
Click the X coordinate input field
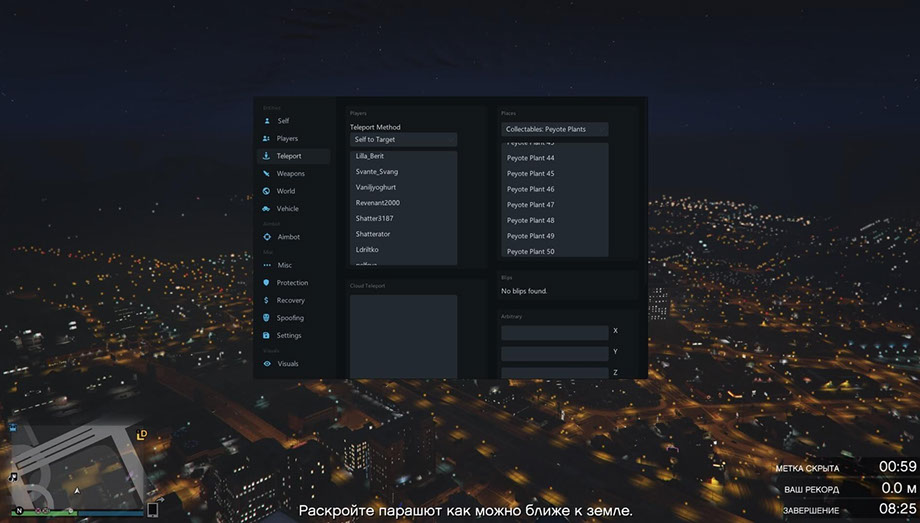[554, 332]
